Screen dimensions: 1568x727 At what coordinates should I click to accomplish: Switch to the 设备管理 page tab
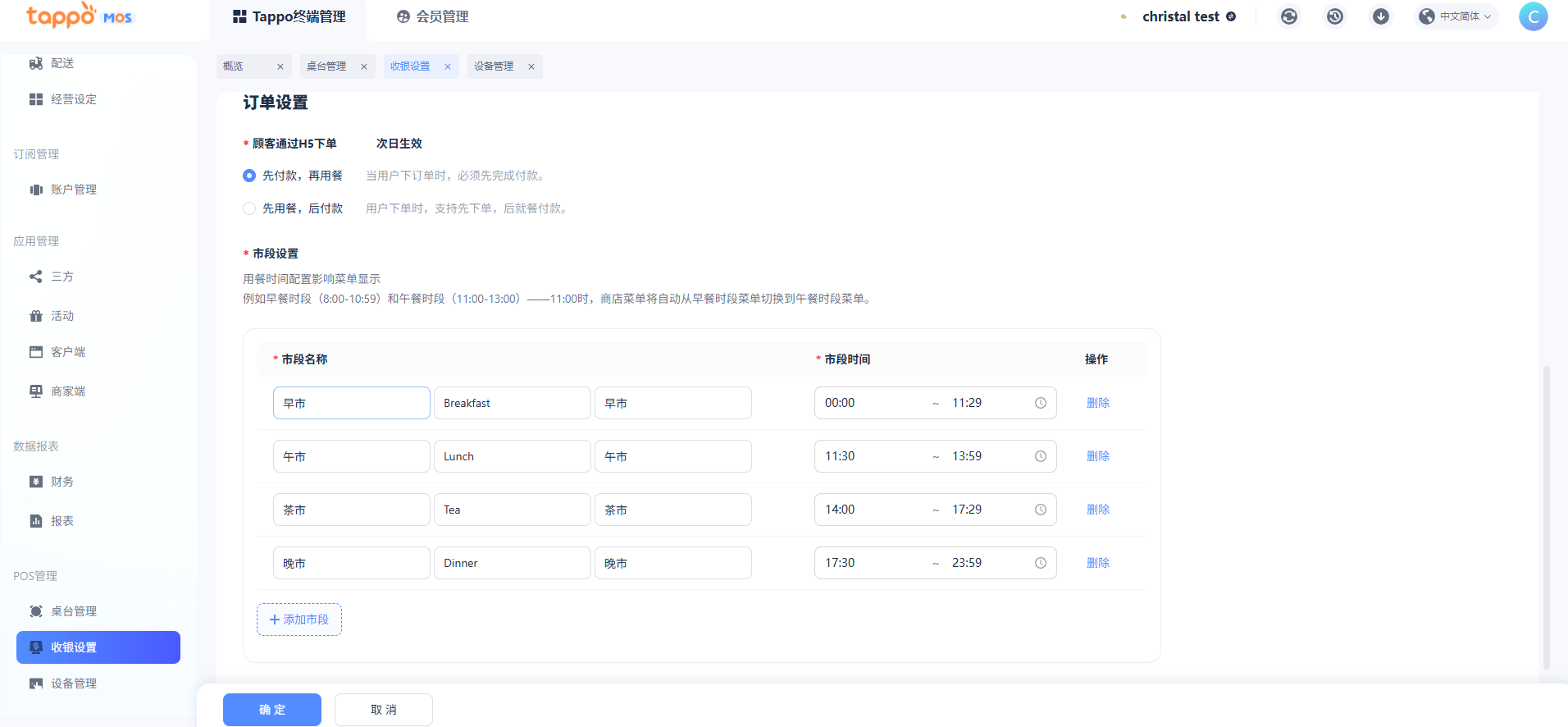click(x=494, y=66)
